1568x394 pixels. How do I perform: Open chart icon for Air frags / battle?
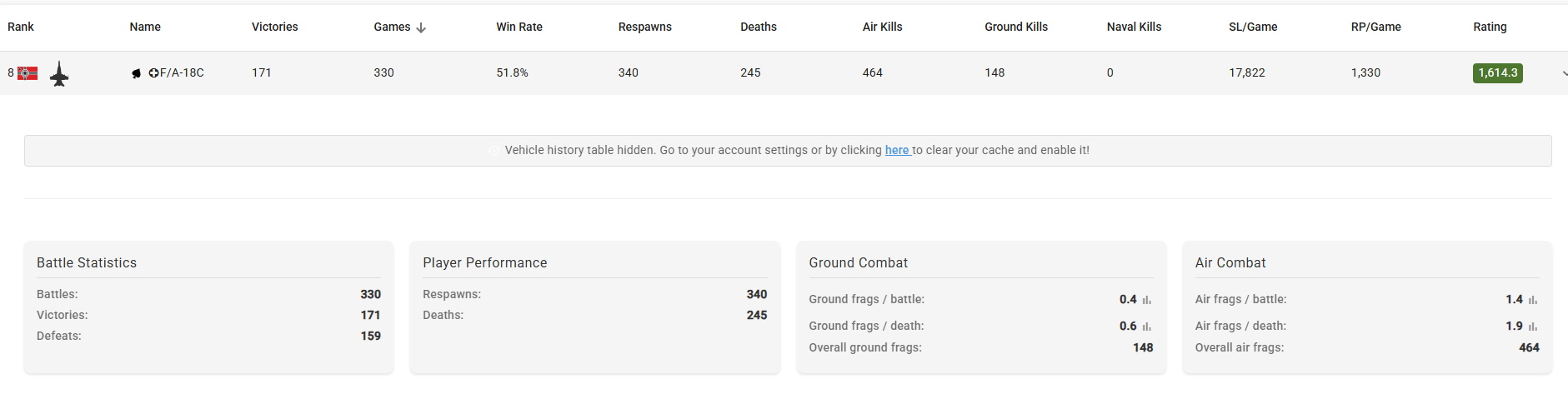pos(1533,300)
